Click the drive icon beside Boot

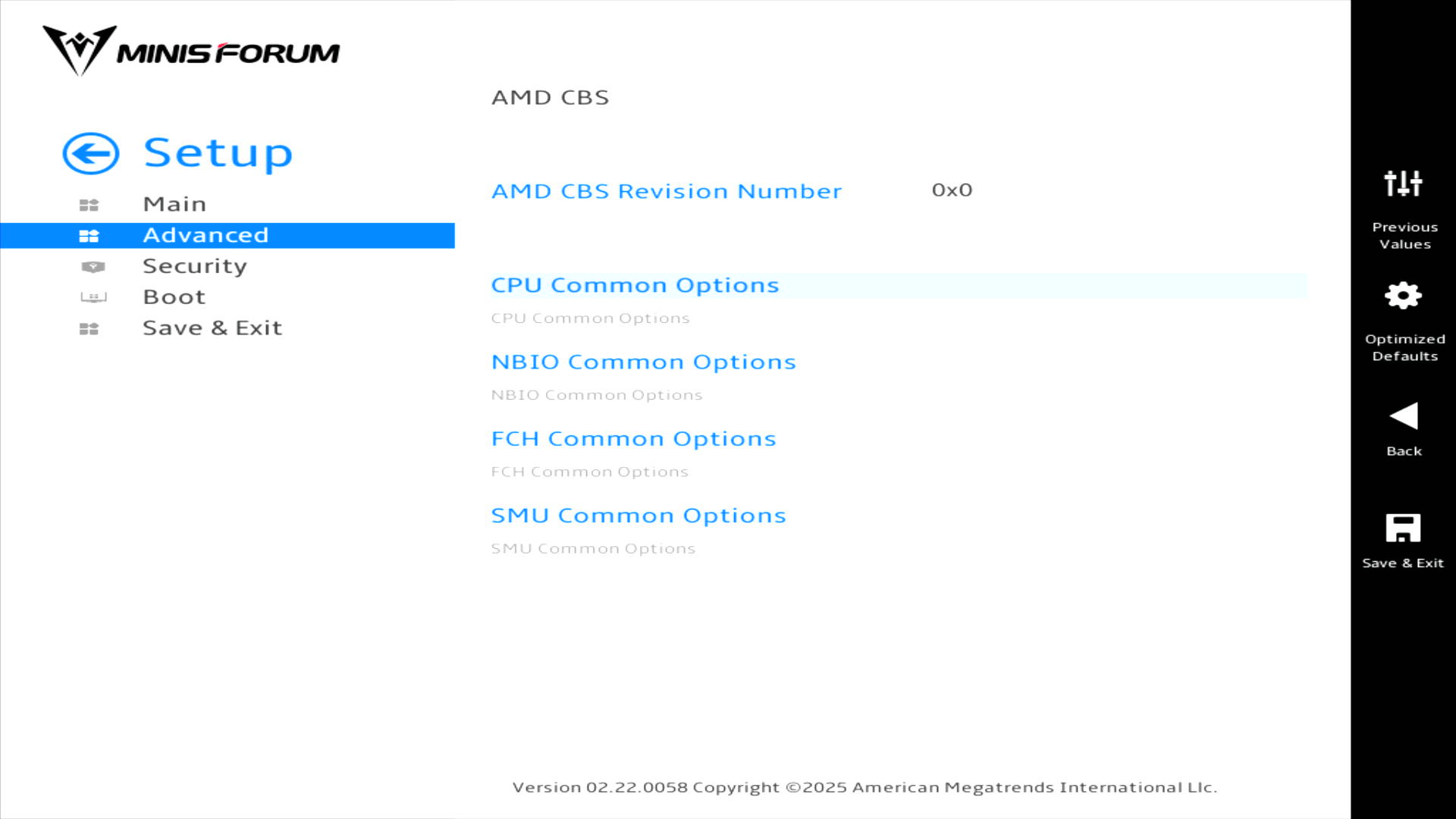93,297
